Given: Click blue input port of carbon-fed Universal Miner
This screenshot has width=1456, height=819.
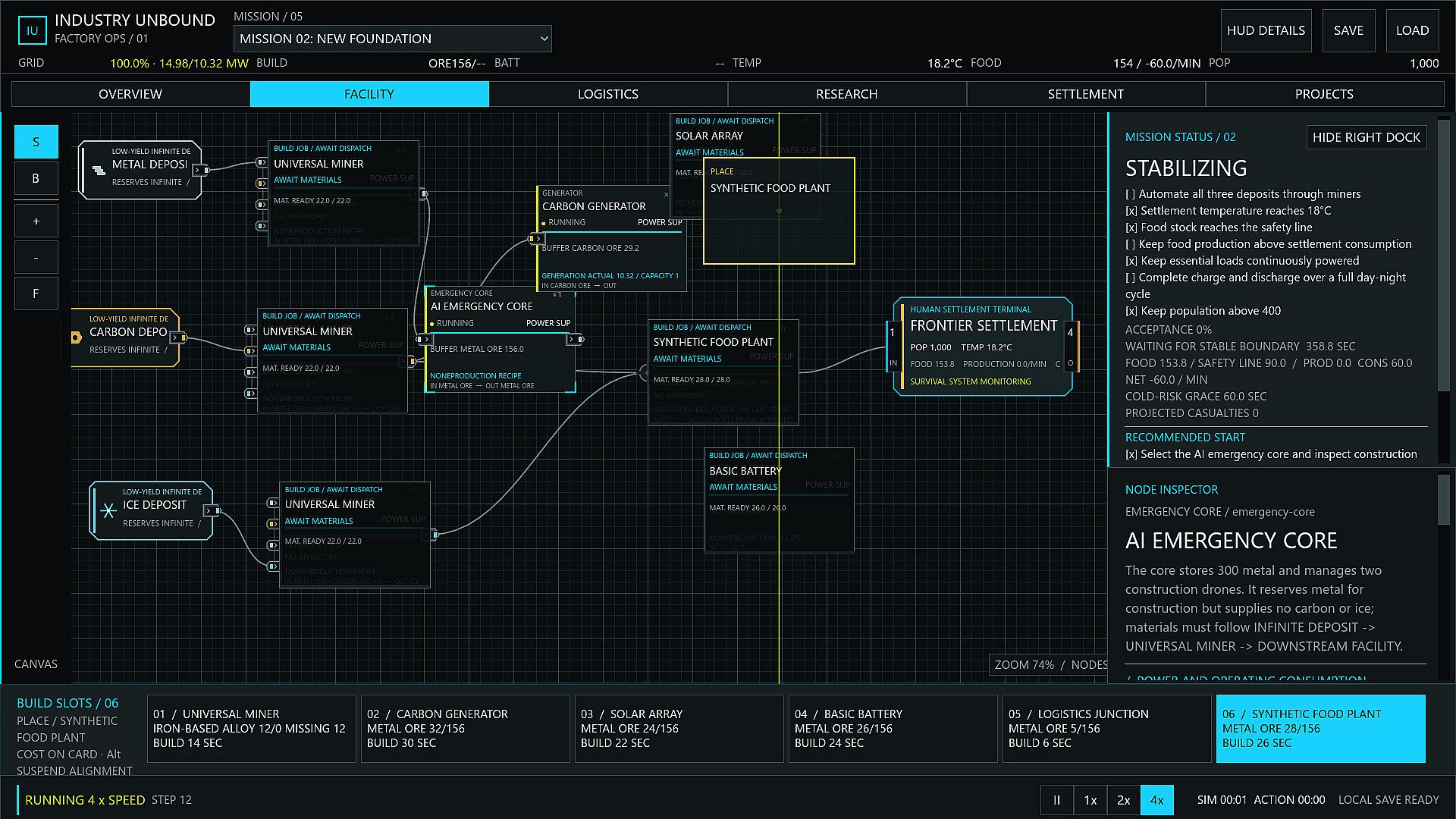Looking at the screenshot, I should (249, 394).
